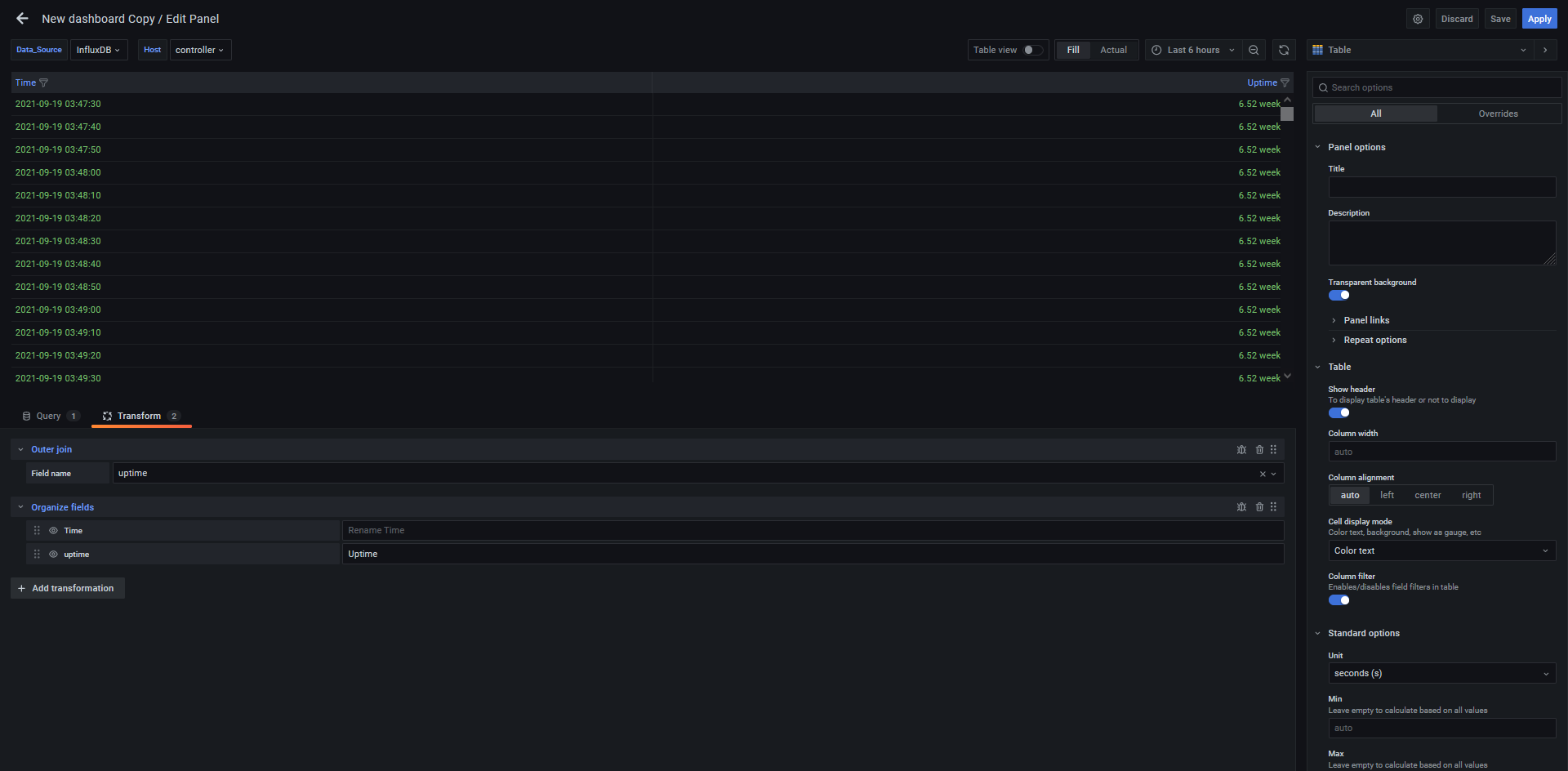This screenshot has height=771, width=1568.
Task: Click the panel options expand arrow icon
Action: coord(1545,50)
